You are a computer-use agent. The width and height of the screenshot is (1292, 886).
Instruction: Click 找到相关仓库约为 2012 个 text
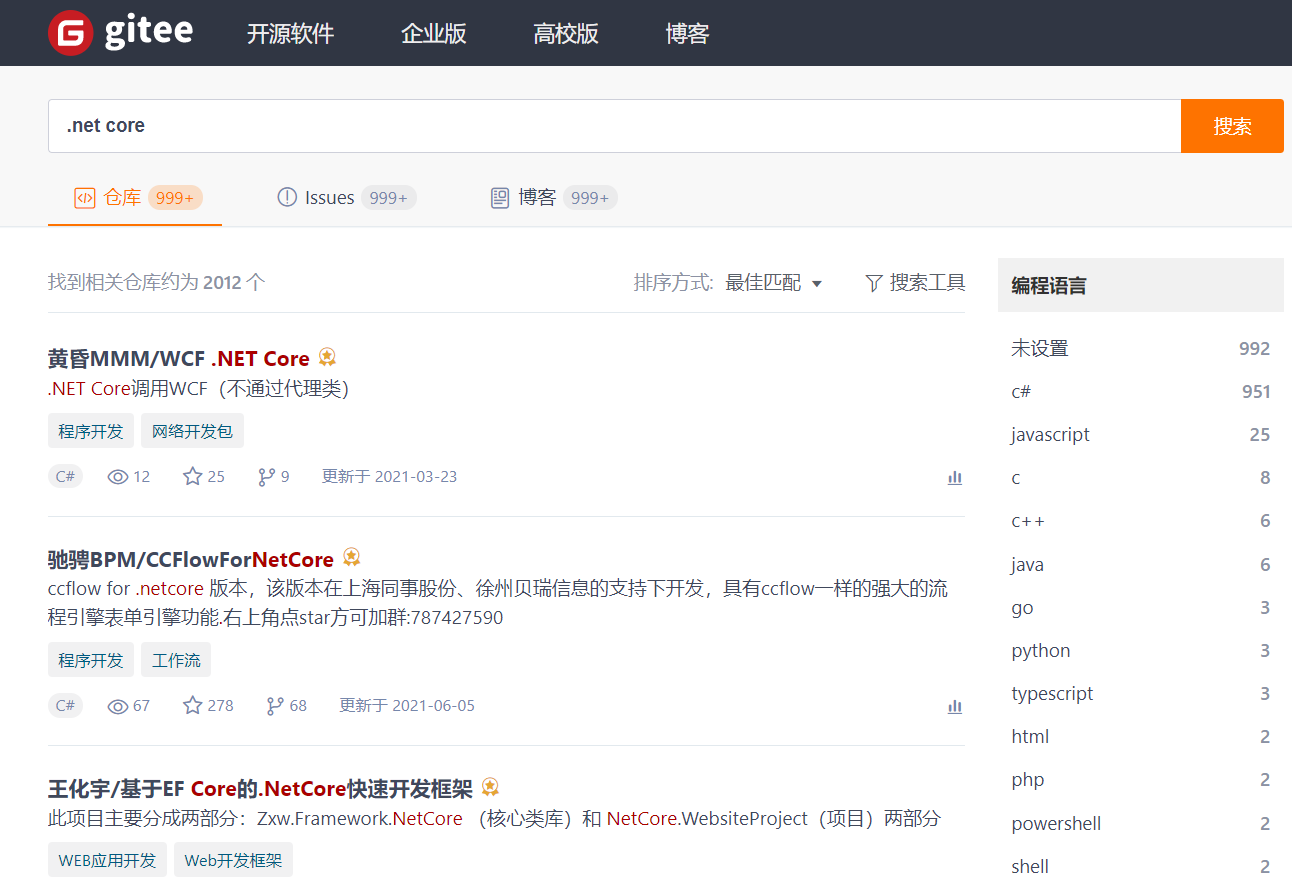pyautogui.click(x=157, y=283)
